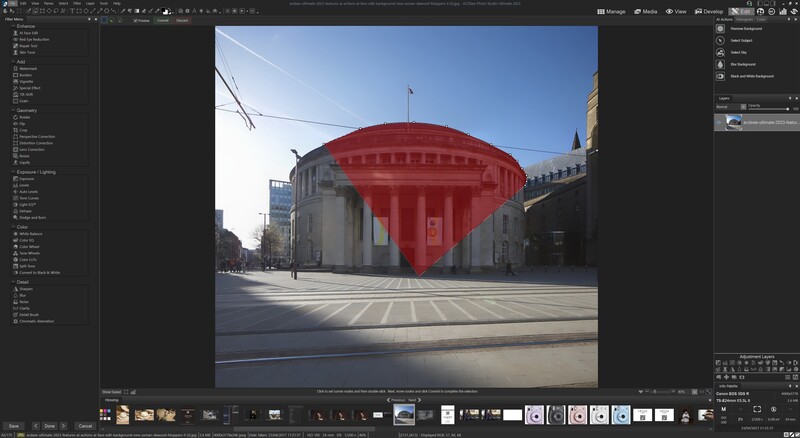Collapse the Exposure / Lighting group
Viewport: 800px width, 438px height.
(x=13, y=172)
